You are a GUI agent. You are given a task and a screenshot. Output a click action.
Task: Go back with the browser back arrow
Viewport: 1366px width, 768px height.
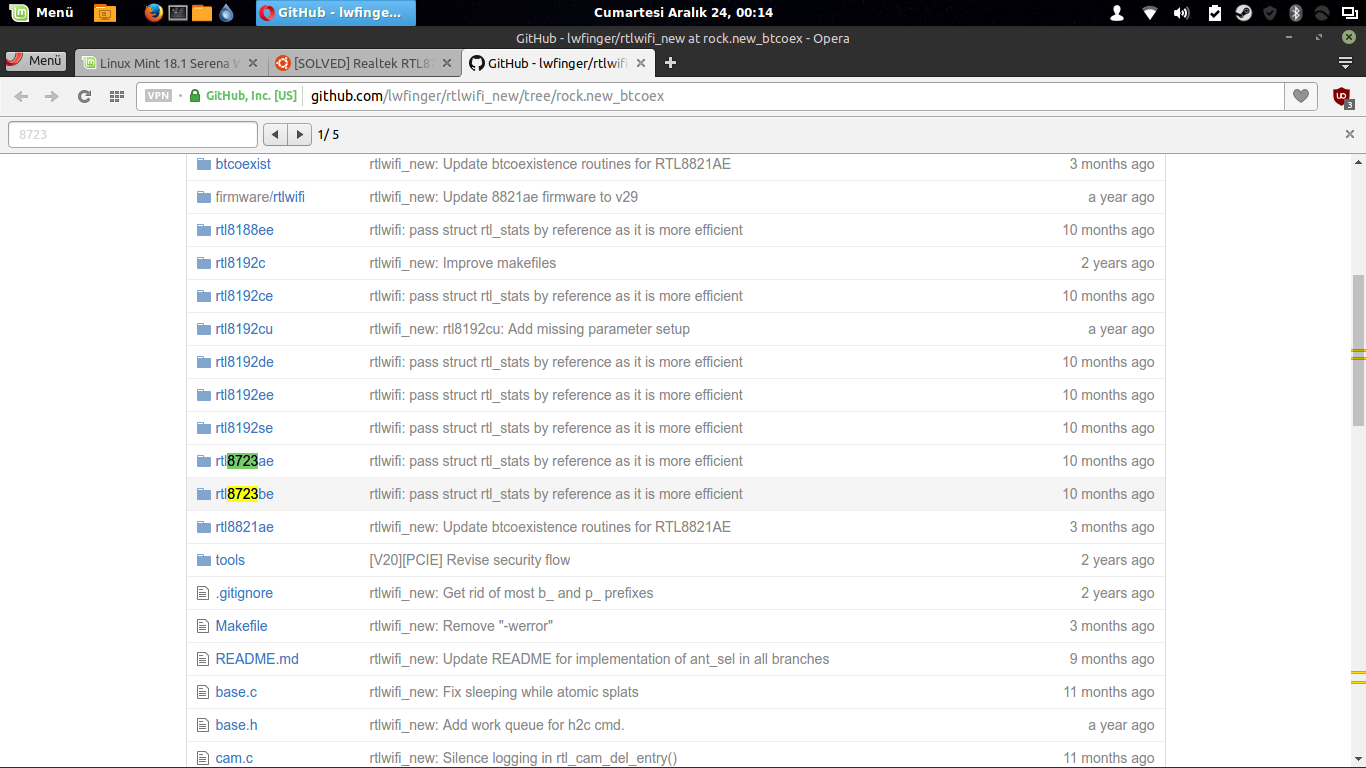(21, 96)
